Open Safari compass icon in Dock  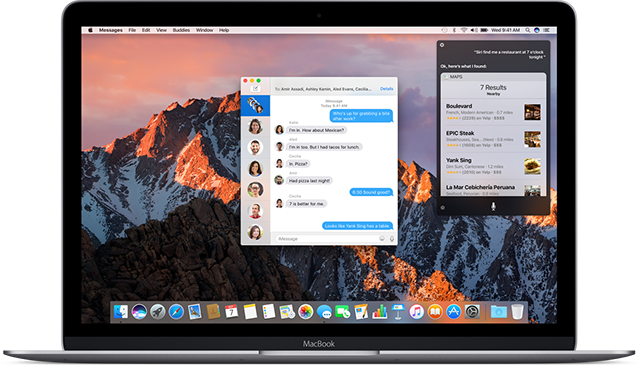(x=176, y=312)
